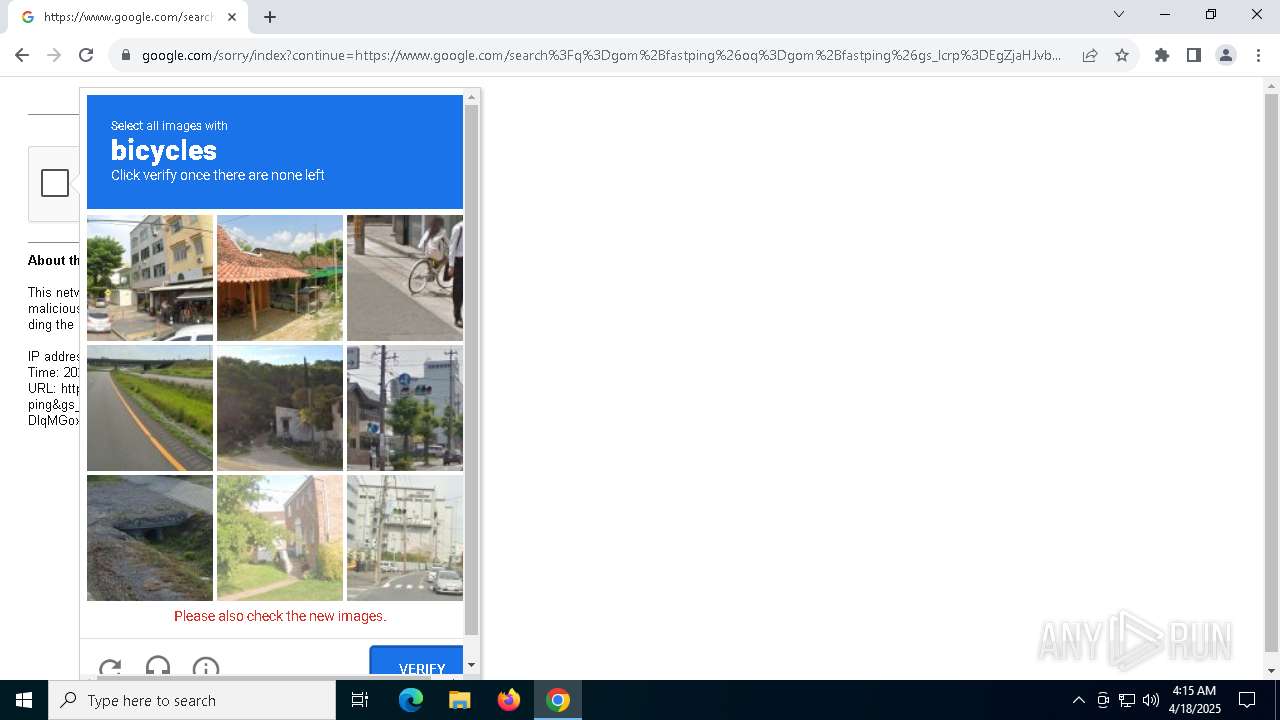This screenshot has height=720, width=1280.
Task: Open Task View on the taskbar
Action: point(360,700)
